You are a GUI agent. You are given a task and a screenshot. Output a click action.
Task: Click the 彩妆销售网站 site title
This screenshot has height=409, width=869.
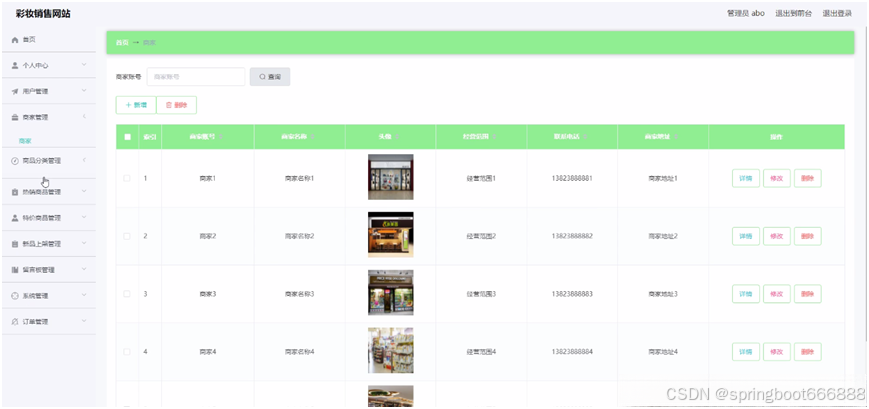[43, 13]
